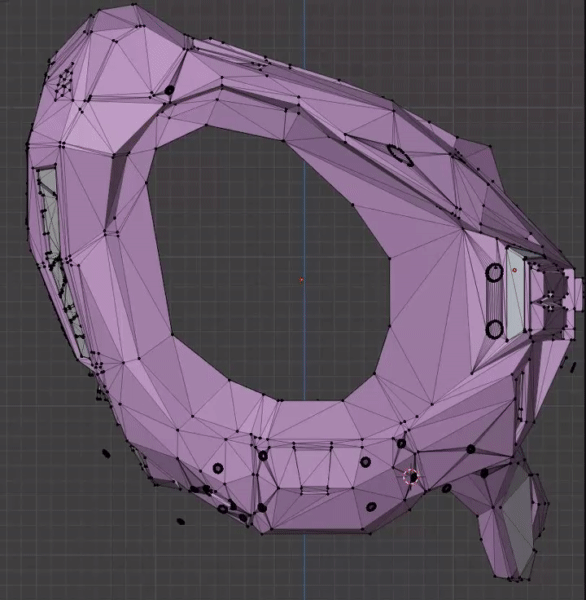The image size is (586, 600).
Task: Select the small red circle on the gray panel
Action: (x=514, y=270)
